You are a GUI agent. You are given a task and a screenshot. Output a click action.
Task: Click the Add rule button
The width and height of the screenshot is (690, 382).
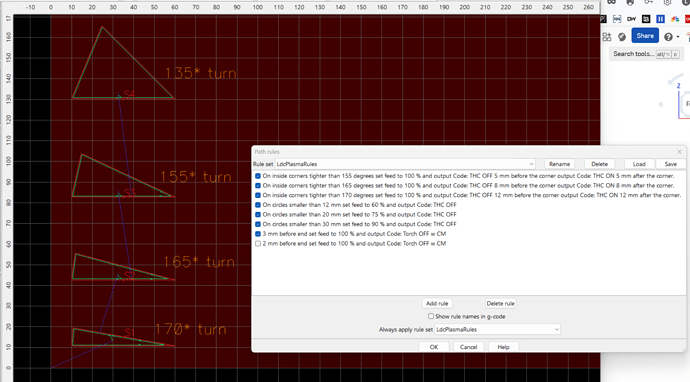point(437,303)
